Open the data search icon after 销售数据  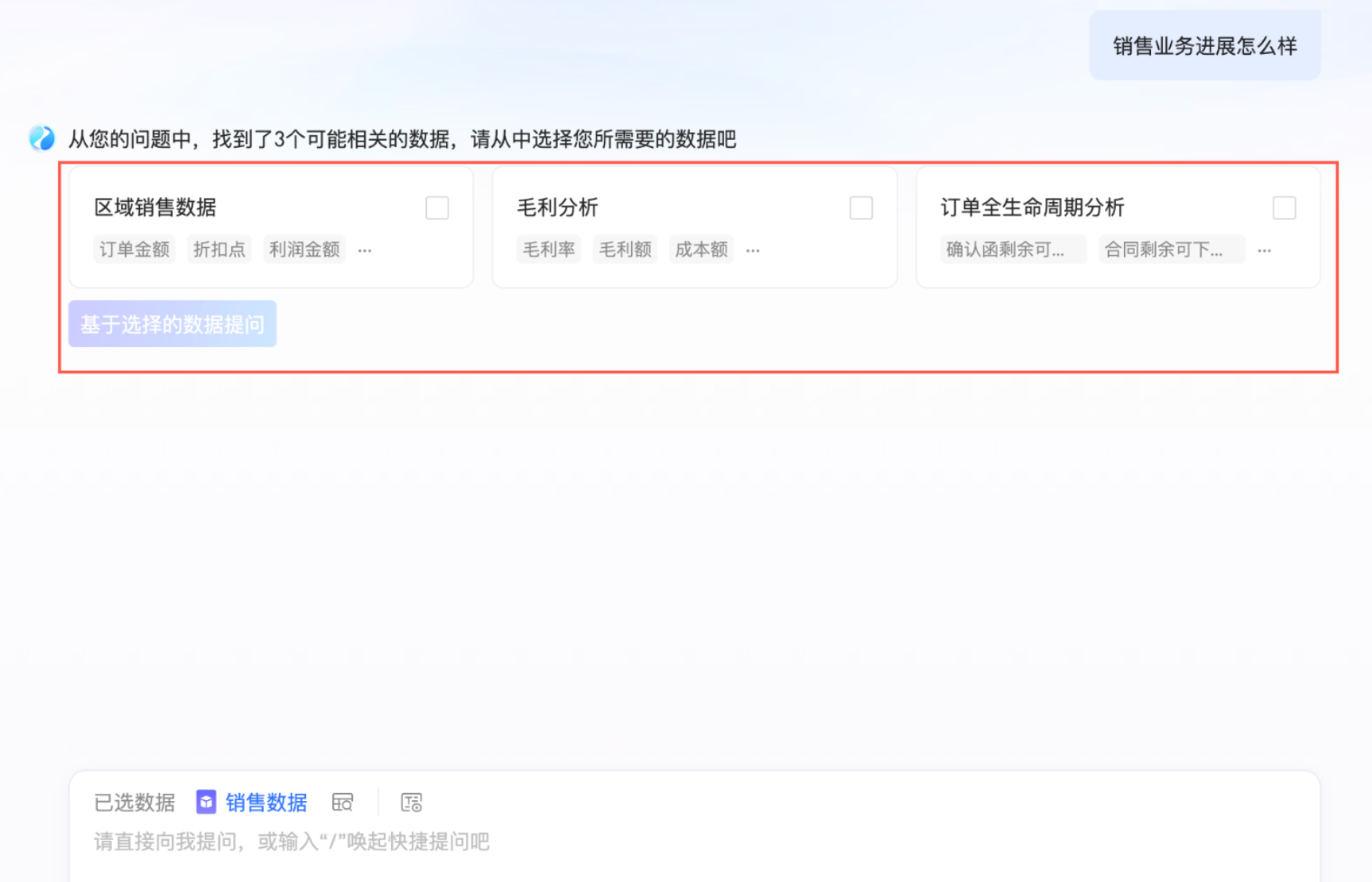coord(343,803)
